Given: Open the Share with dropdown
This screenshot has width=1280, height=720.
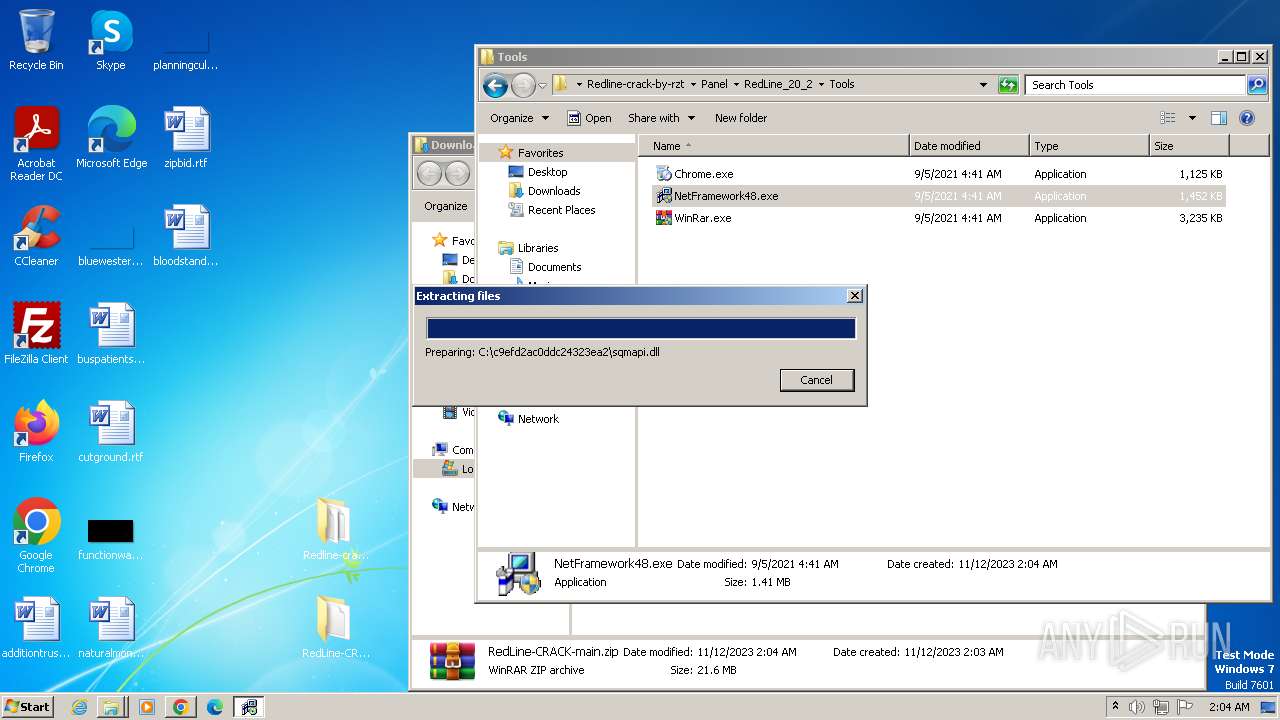Looking at the screenshot, I should coord(660,118).
